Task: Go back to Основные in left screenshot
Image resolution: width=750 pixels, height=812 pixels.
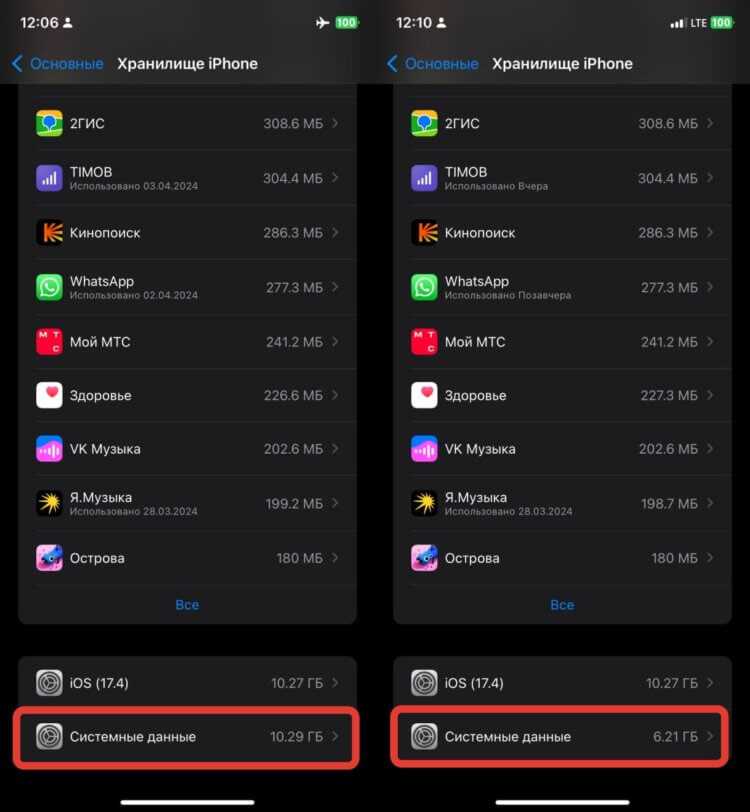Action: [x=57, y=64]
